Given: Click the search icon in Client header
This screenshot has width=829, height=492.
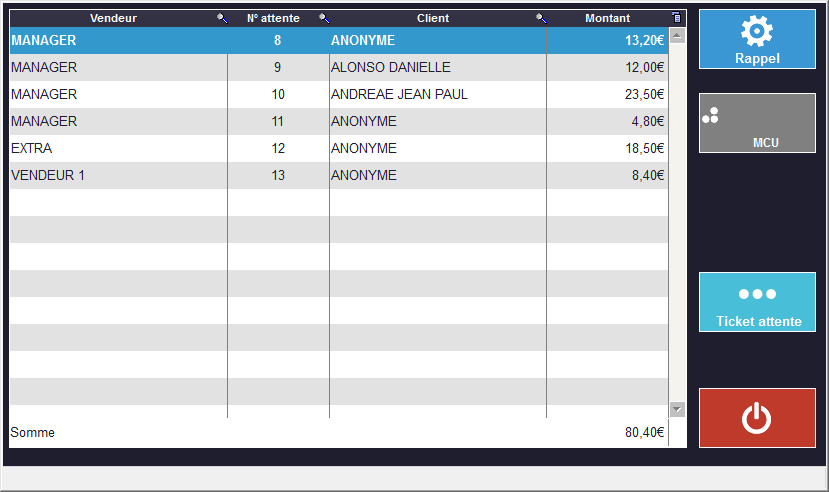Looking at the screenshot, I should point(541,18).
